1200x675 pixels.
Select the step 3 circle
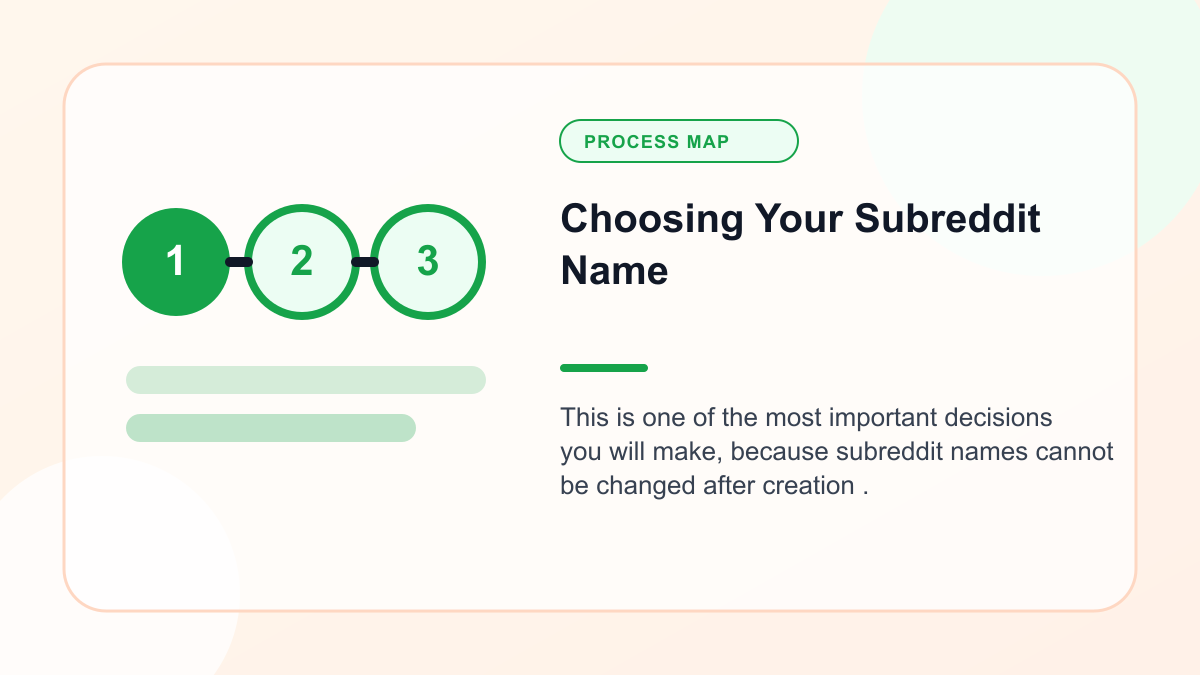point(428,262)
